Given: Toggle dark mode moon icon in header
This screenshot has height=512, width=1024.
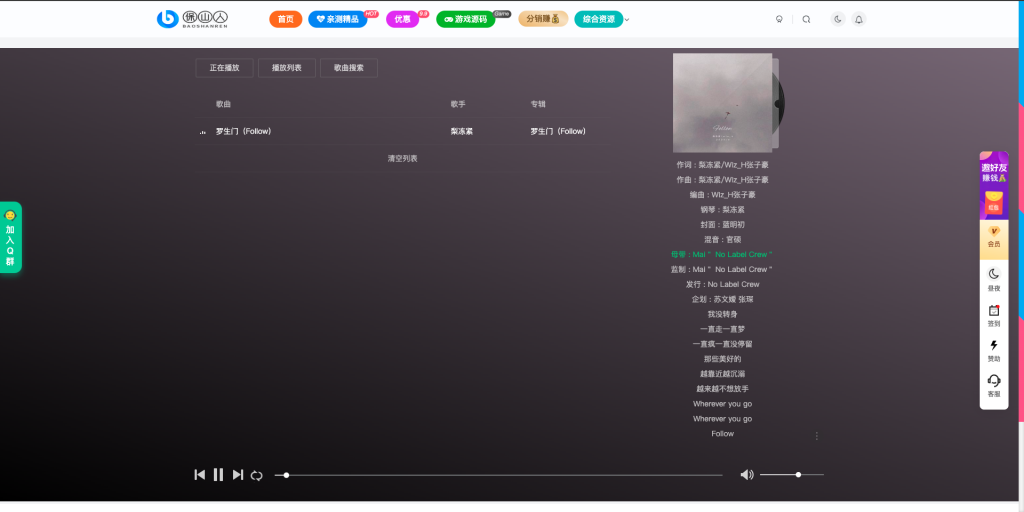Looking at the screenshot, I should 838,20.
